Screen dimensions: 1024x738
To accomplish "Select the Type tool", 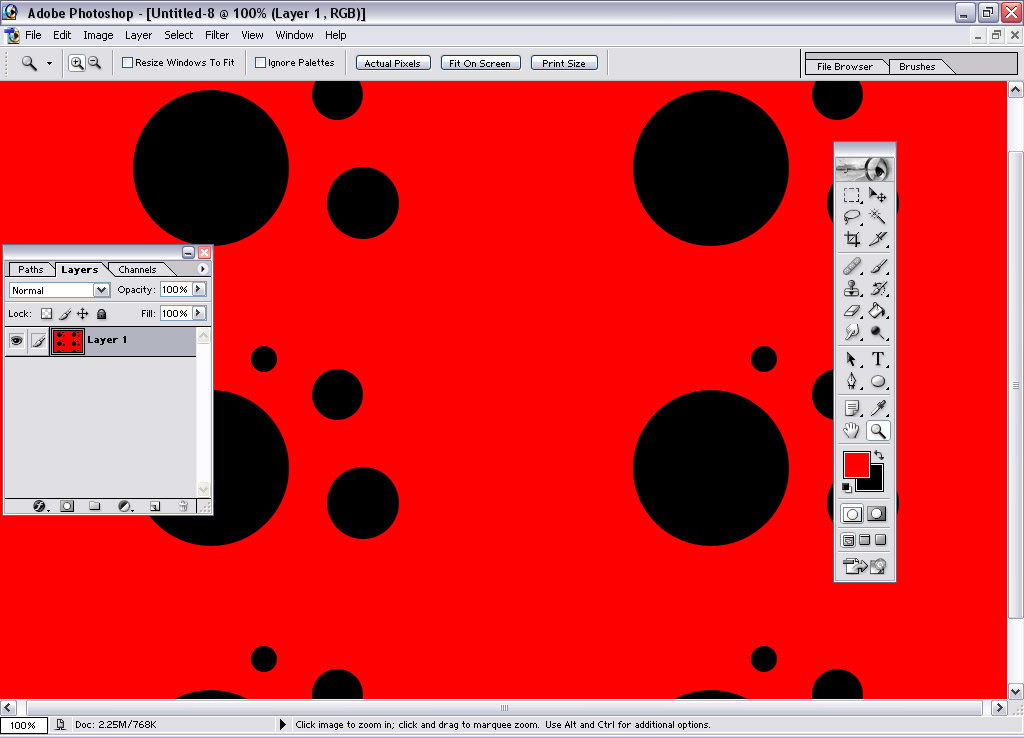I will coord(878,359).
